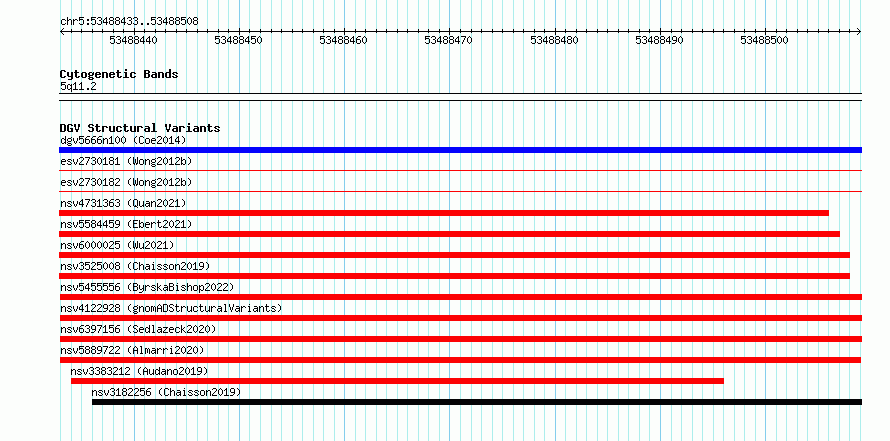Click the Cytogenetic Bands track title
This screenshot has height=441, width=890.
click(x=119, y=74)
